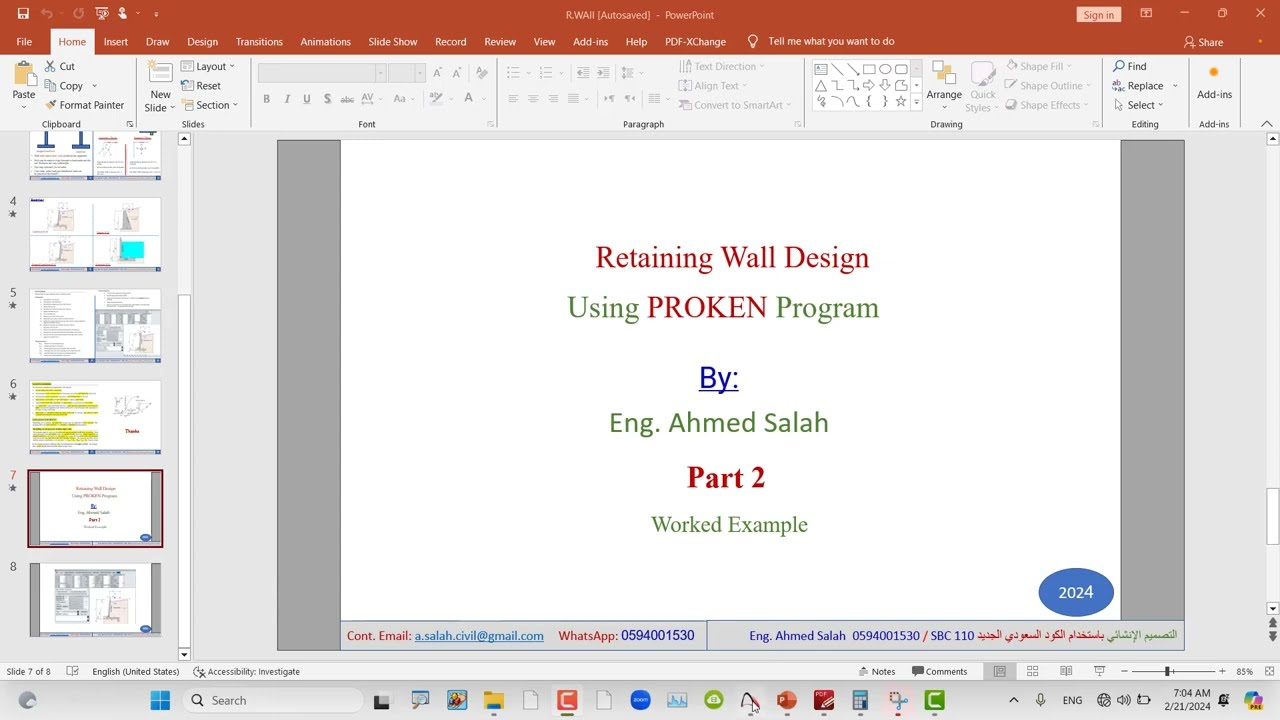
Task: Select slide 6 thumbnail
Action: [x=95, y=417]
